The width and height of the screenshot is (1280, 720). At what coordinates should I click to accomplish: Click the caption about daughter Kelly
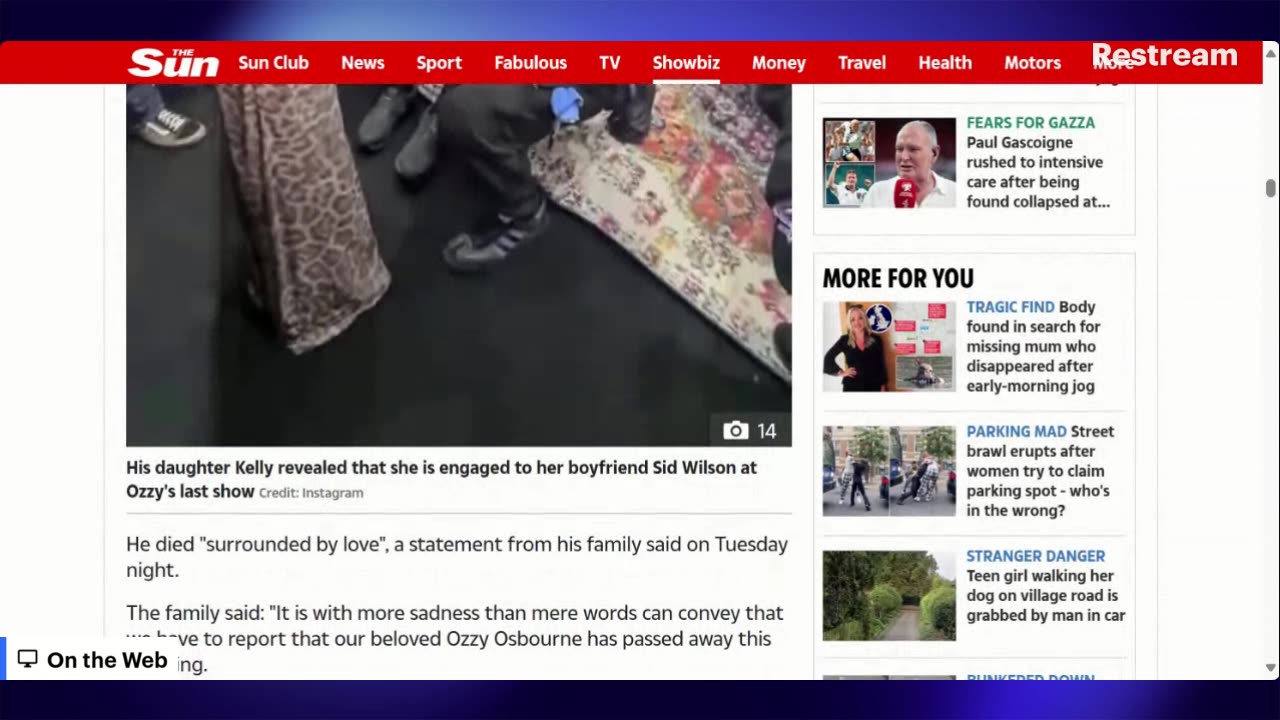441,479
